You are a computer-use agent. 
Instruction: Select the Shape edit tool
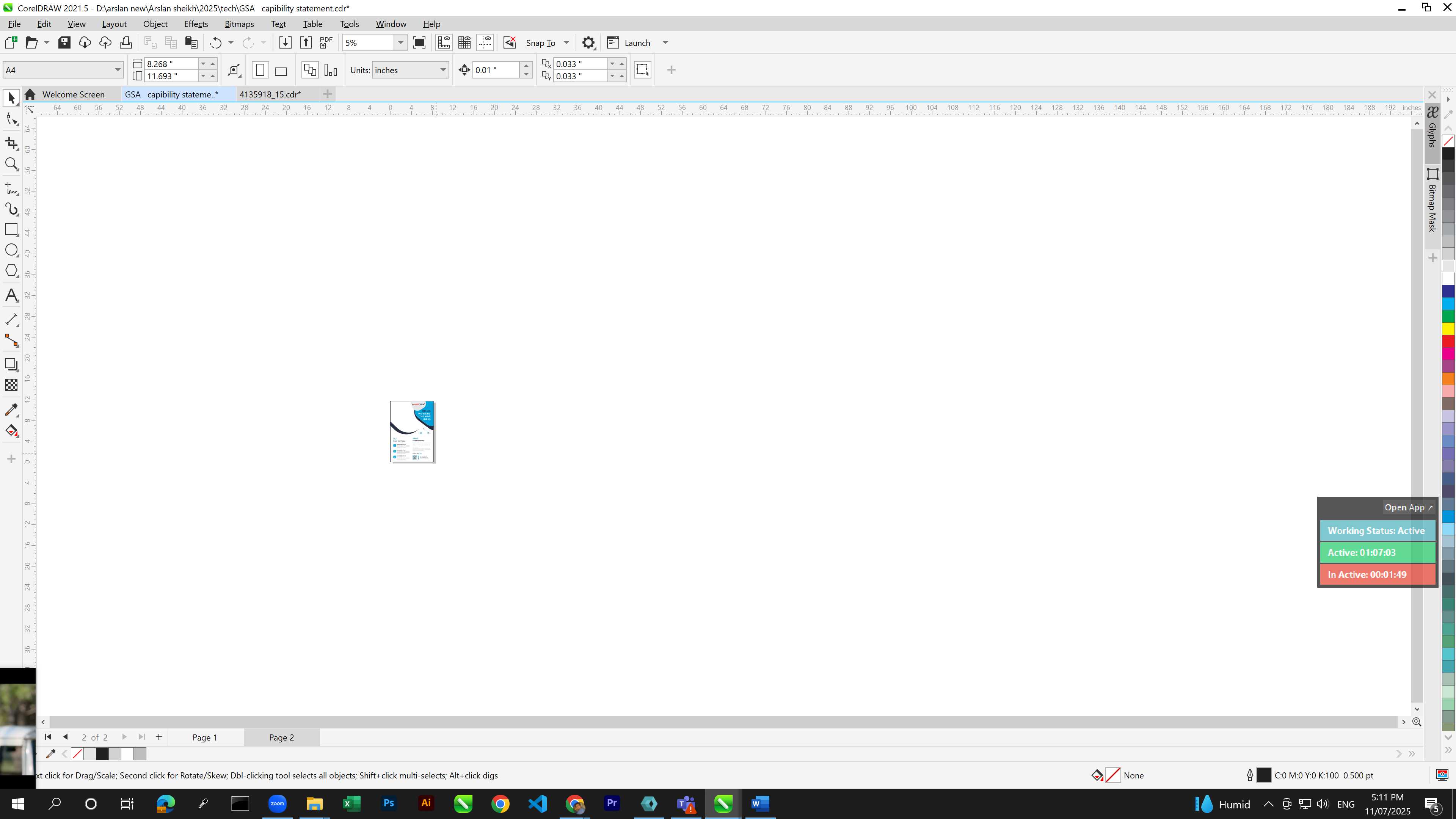click(11, 119)
